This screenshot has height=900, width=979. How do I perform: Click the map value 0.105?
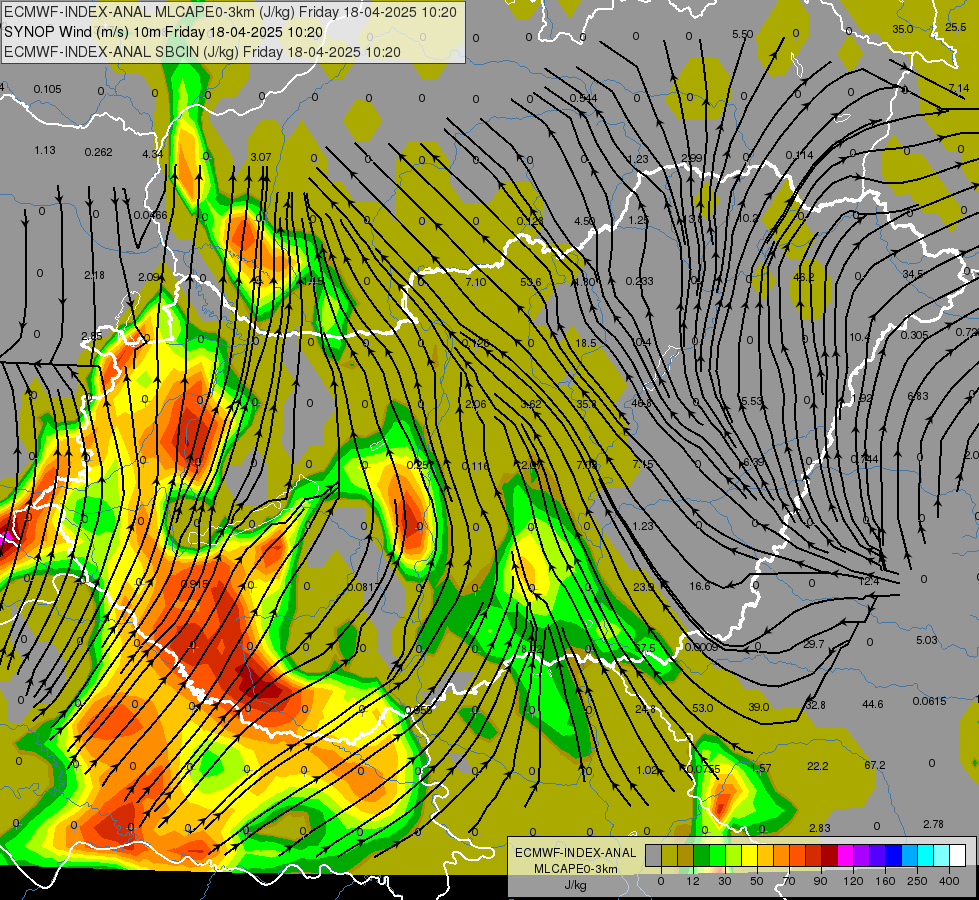(x=47, y=89)
